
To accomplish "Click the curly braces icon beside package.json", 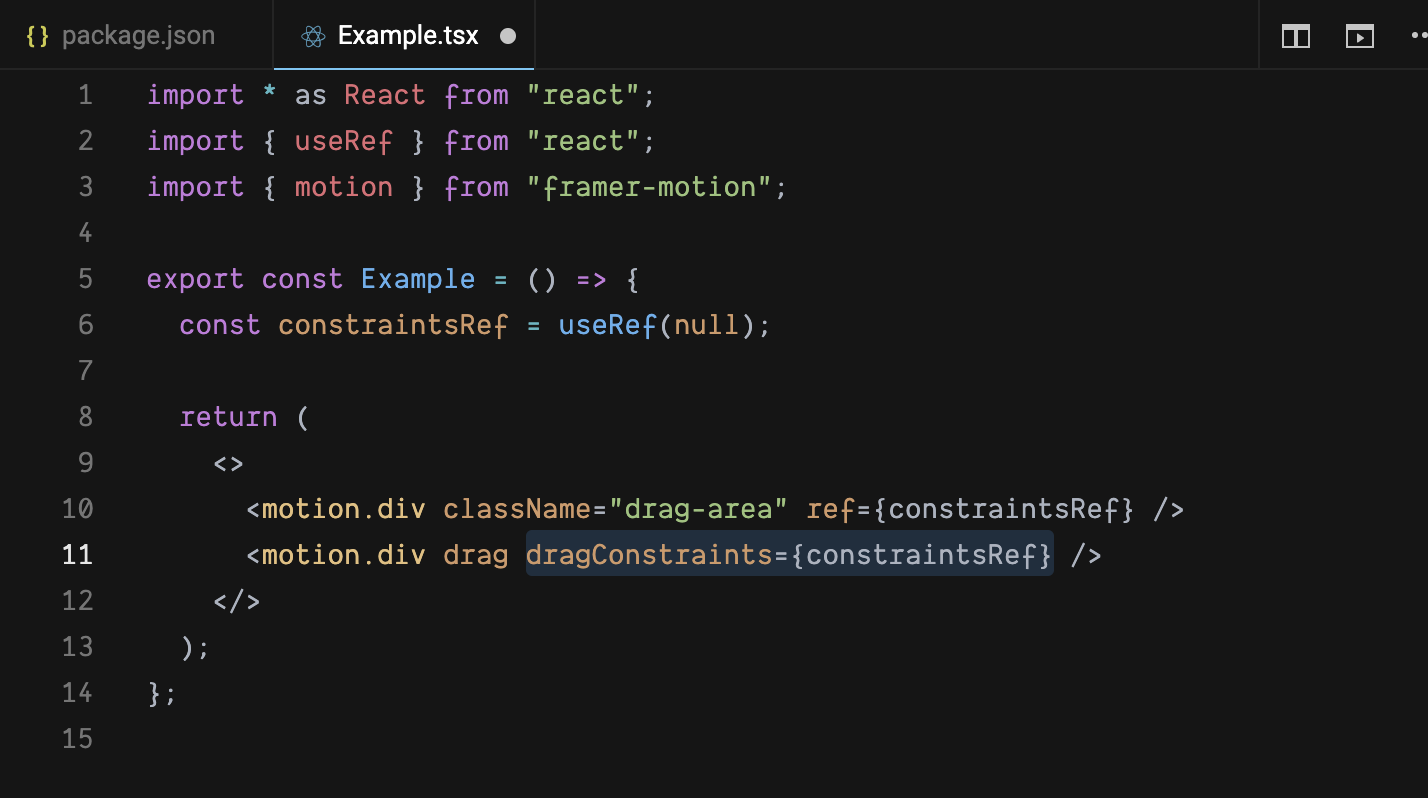I will (39, 35).
